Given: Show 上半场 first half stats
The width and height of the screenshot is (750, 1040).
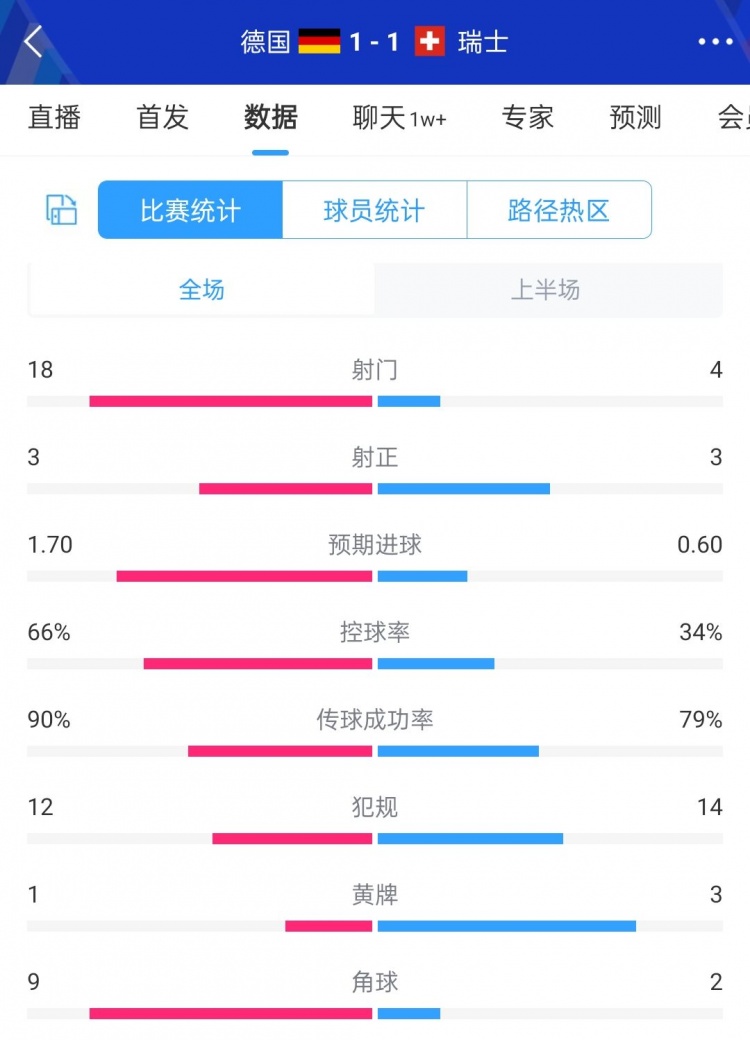Looking at the screenshot, I should pyautogui.click(x=545, y=290).
